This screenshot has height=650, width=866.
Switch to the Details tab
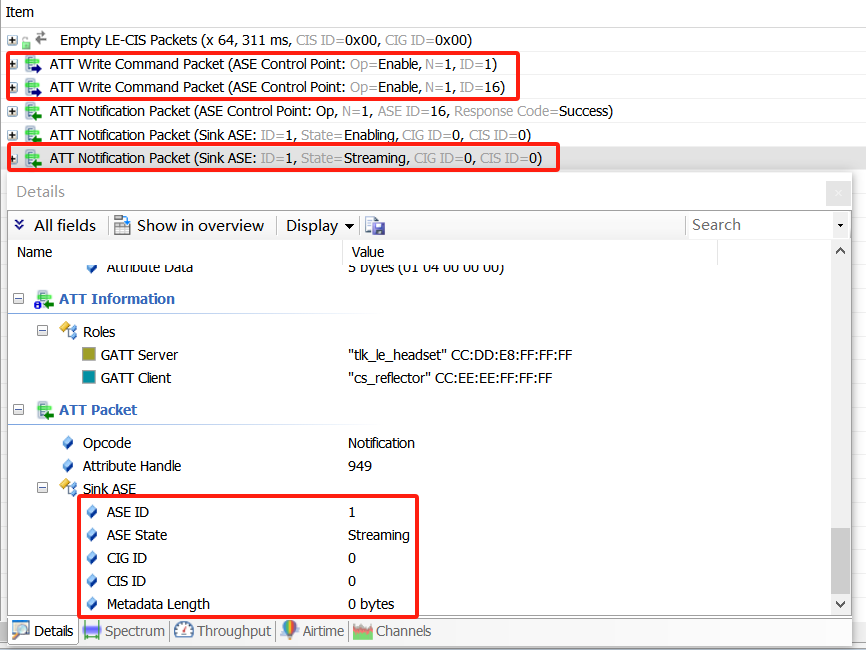click(x=43, y=631)
